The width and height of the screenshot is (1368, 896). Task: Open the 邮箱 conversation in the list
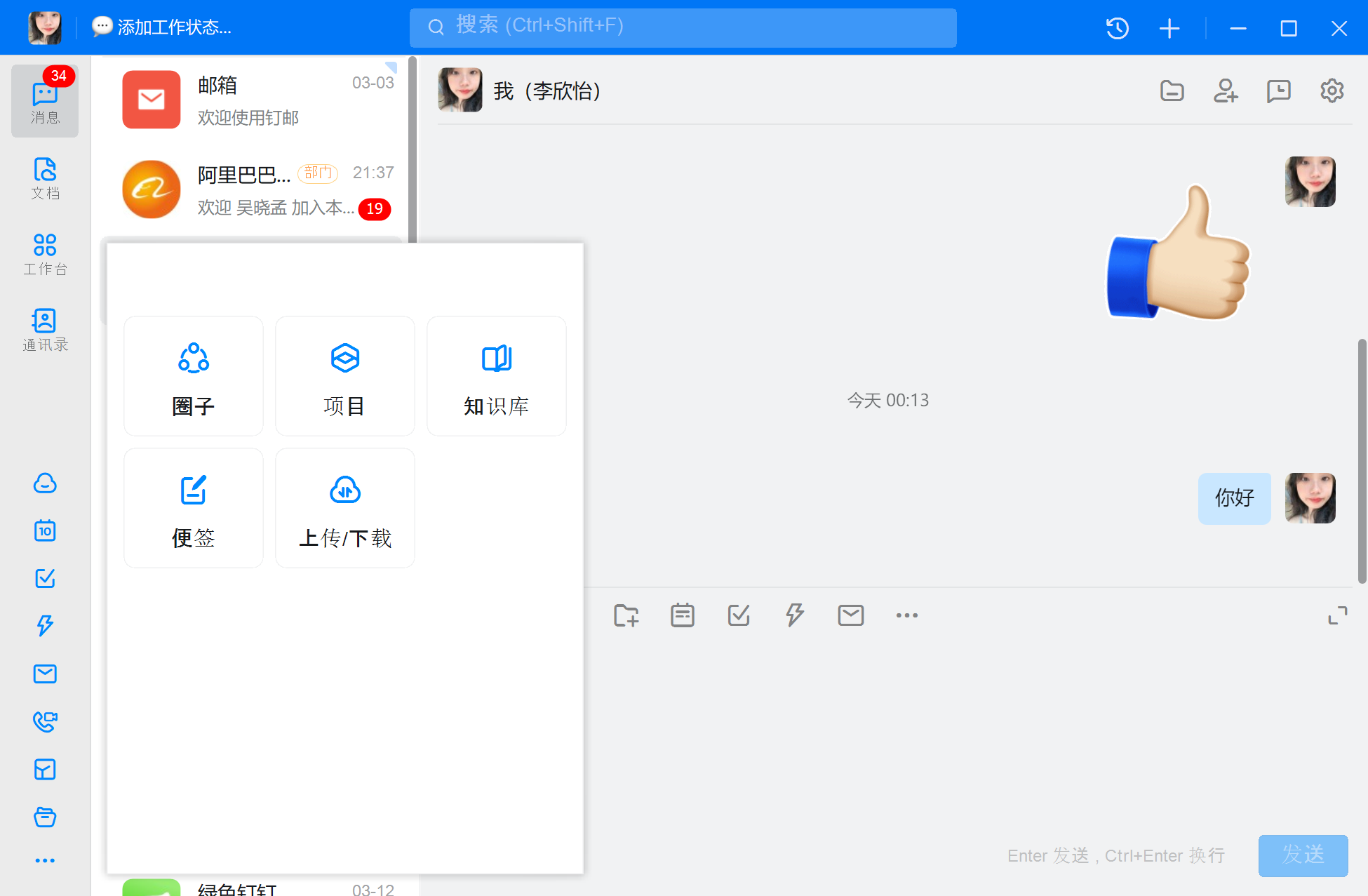tap(253, 100)
